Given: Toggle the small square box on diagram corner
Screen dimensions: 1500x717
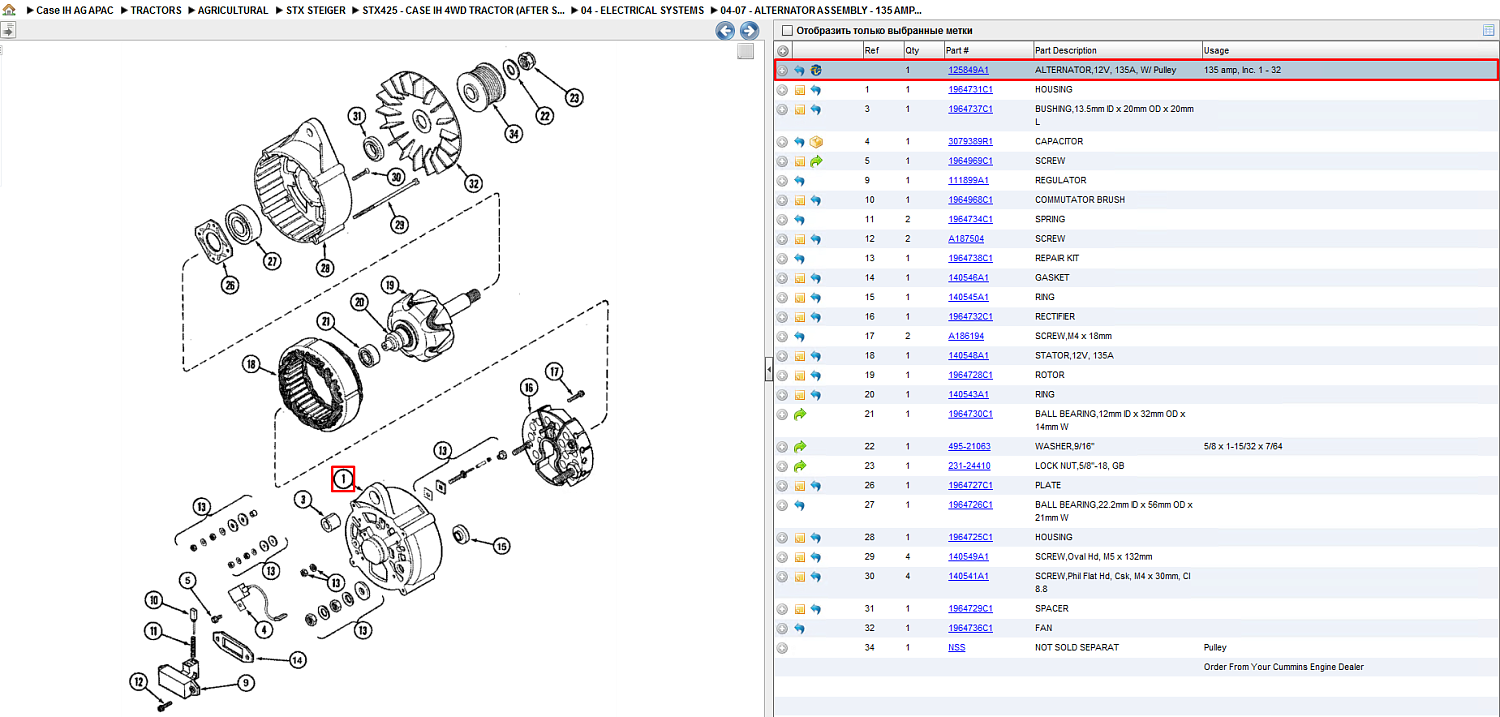Looking at the screenshot, I should 745,52.
